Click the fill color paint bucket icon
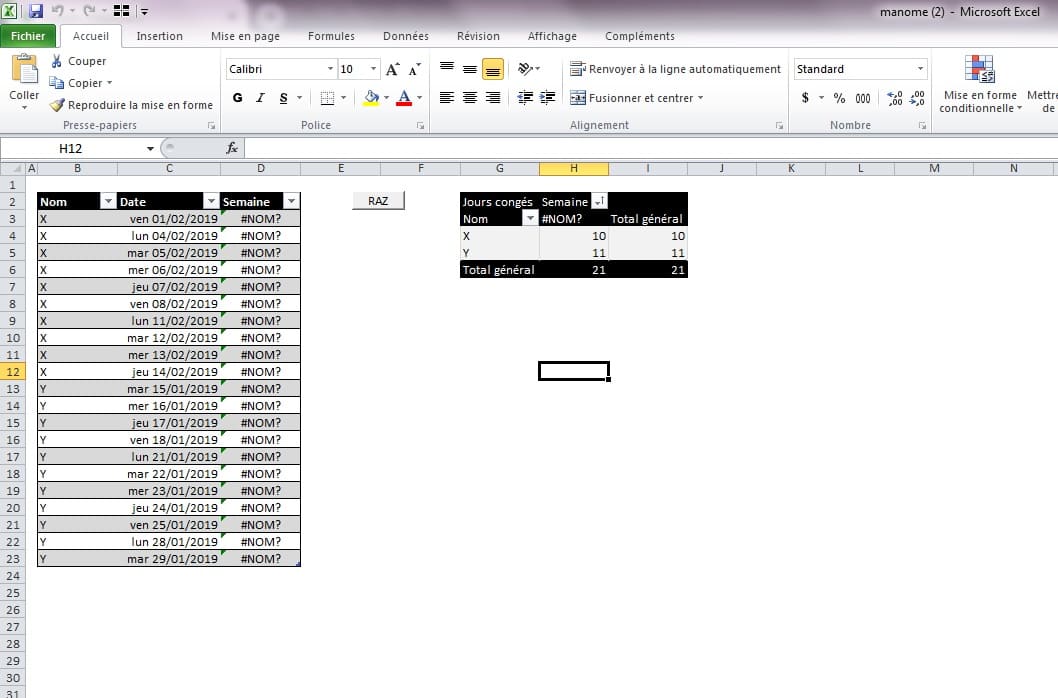This screenshot has height=698, width=1058. pyautogui.click(x=371, y=98)
